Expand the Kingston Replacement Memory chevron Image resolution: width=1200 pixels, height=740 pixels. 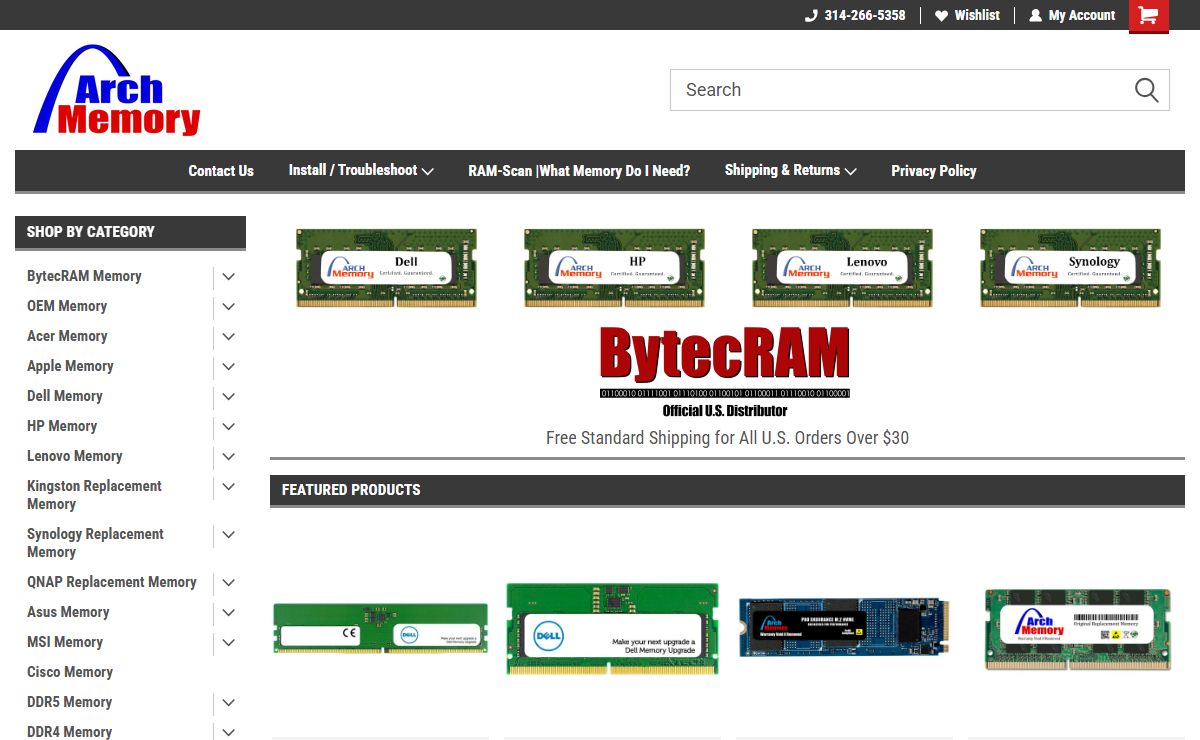tap(229, 487)
